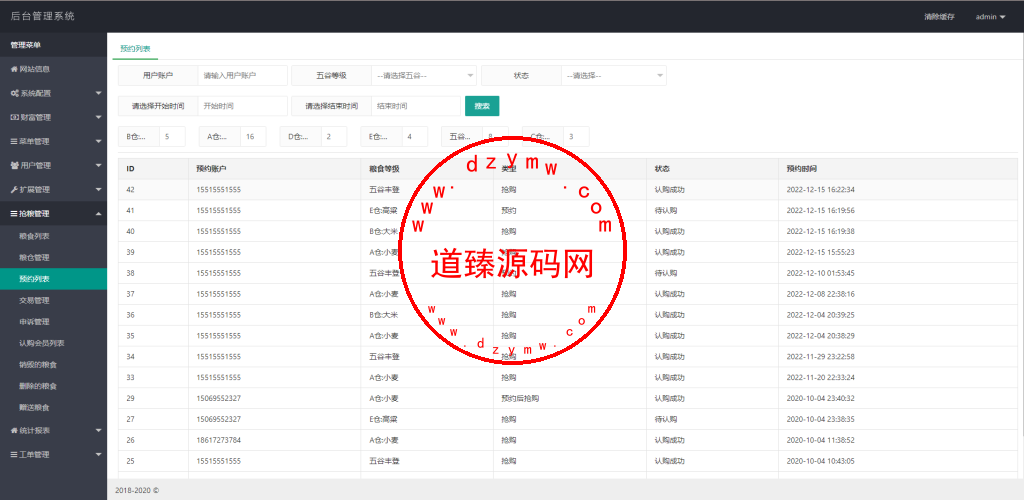Viewport: 1024px width, 500px height.
Task: Open 粮食列表 in the sidebar
Action: click(35, 236)
